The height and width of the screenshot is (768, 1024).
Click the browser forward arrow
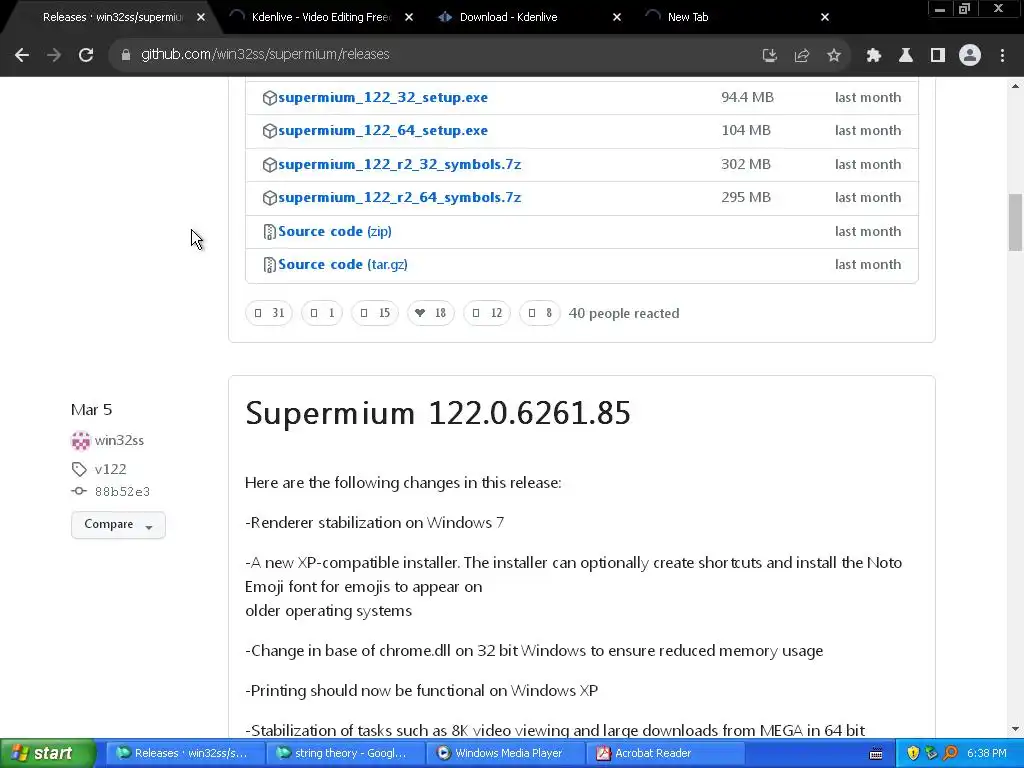(54, 55)
